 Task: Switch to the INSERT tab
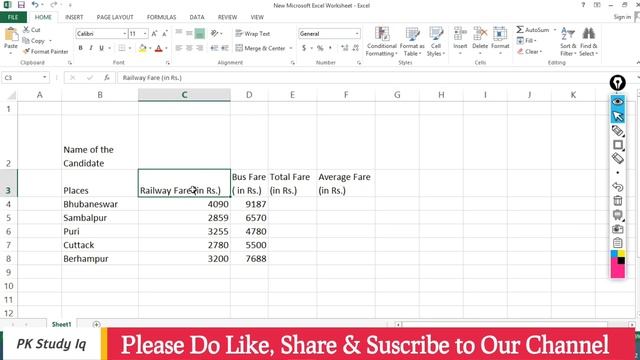click(74, 17)
